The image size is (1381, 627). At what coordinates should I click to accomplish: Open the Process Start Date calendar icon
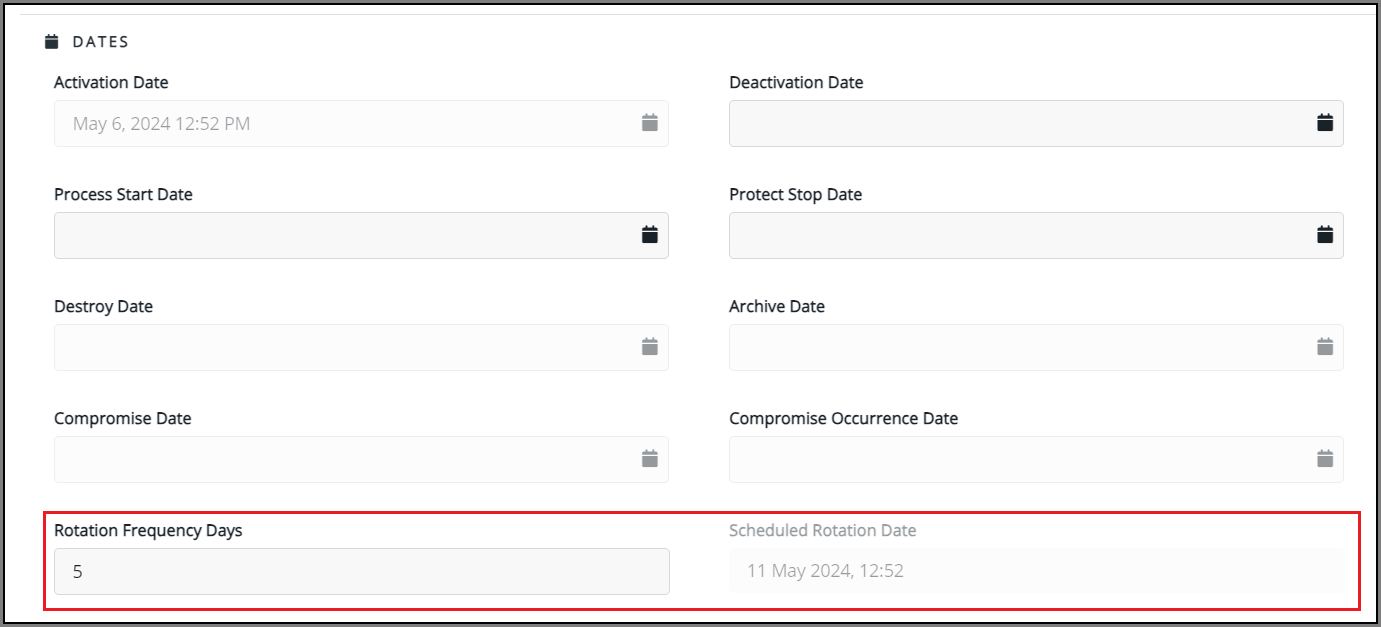click(x=649, y=235)
